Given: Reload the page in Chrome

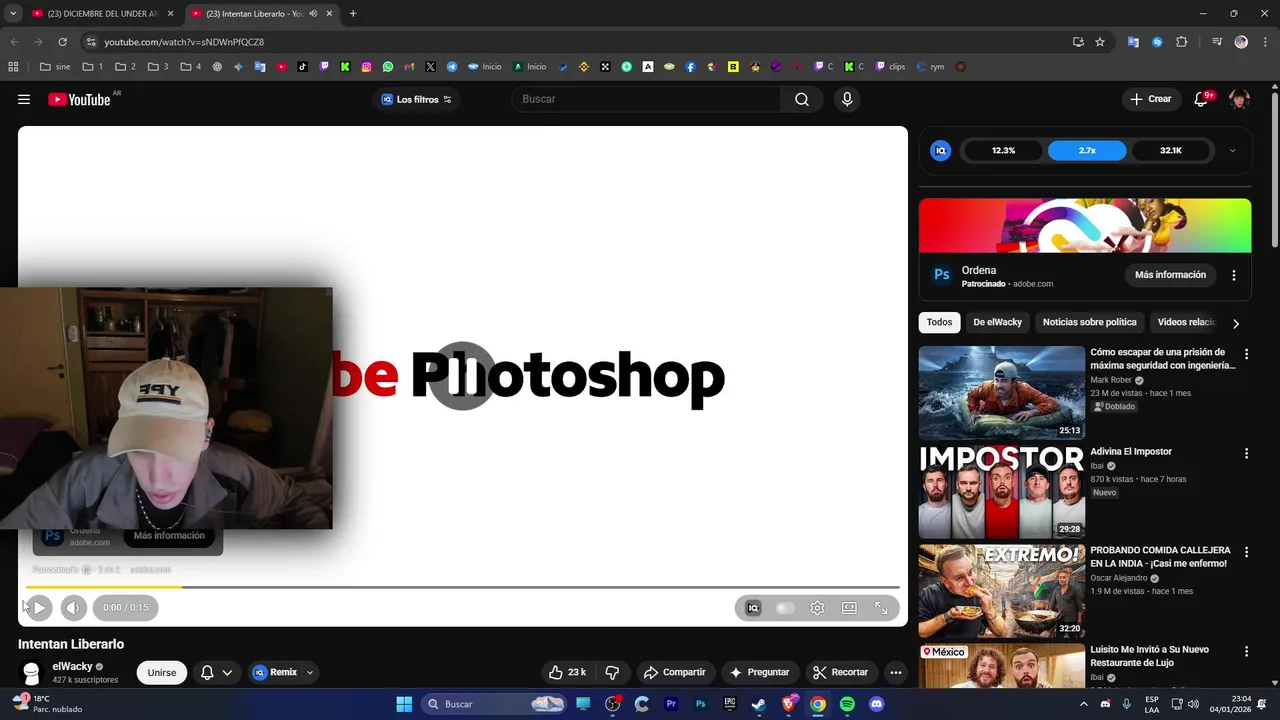Looking at the screenshot, I should pyautogui.click(x=62, y=42).
